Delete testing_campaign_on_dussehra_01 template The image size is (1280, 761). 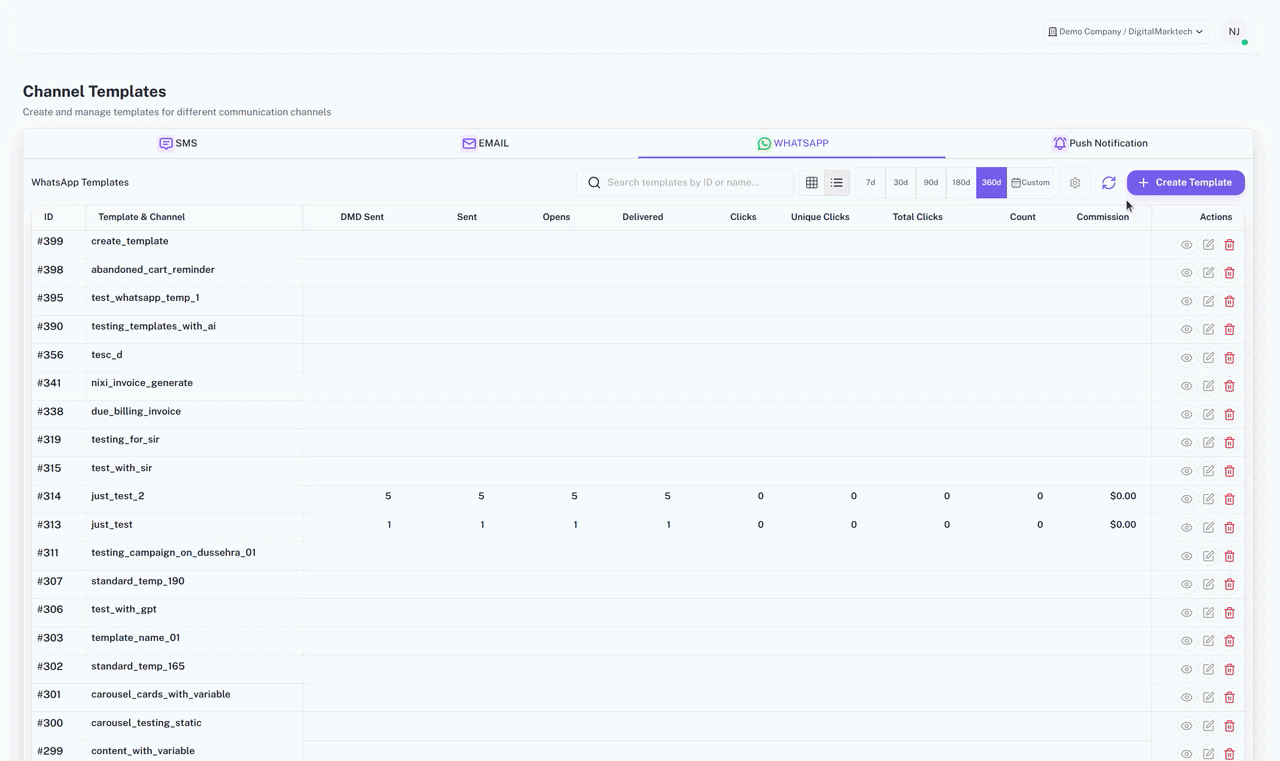point(1230,556)
